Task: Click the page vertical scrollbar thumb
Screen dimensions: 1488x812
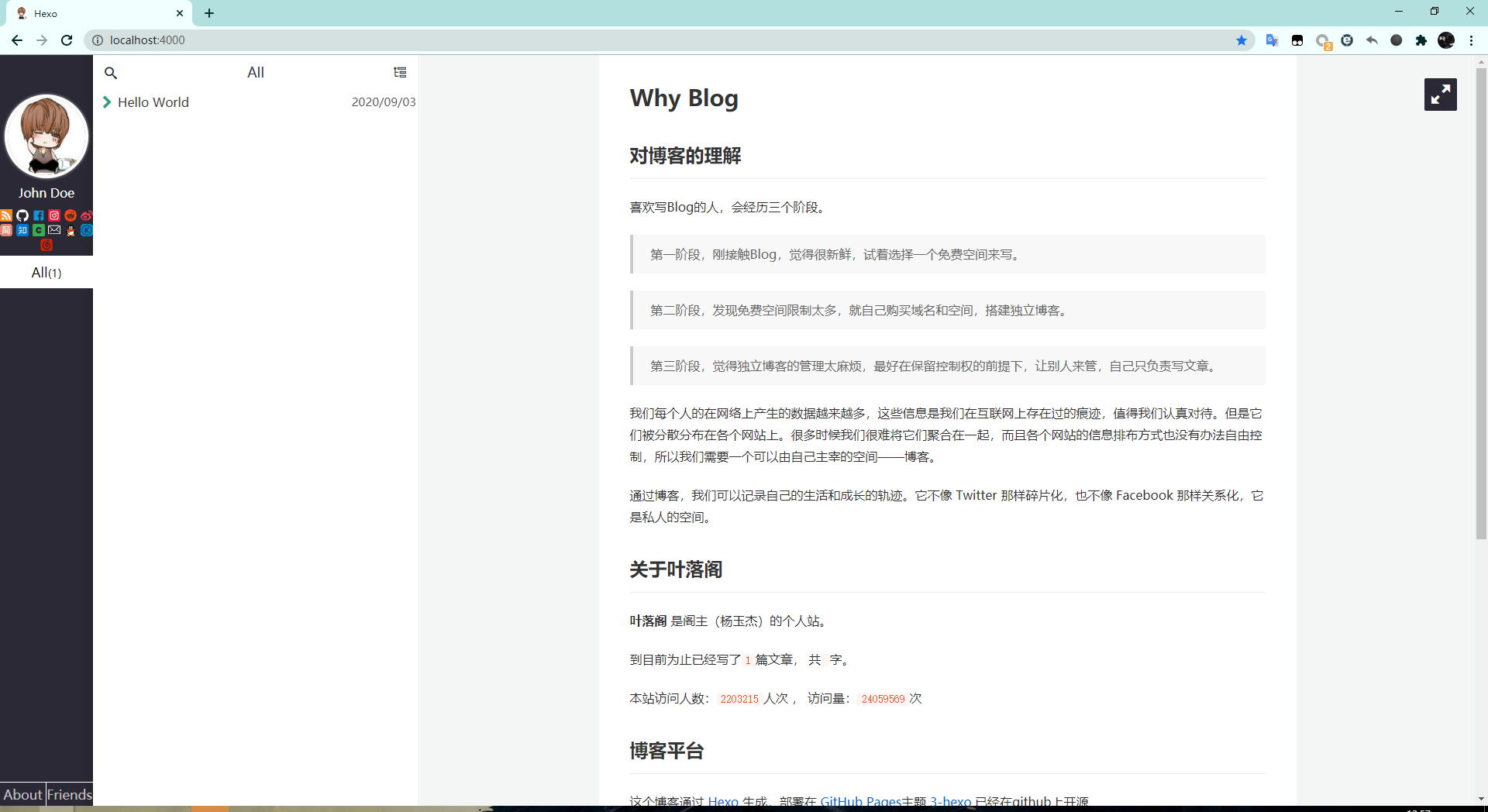Action: coord(1481,302)
